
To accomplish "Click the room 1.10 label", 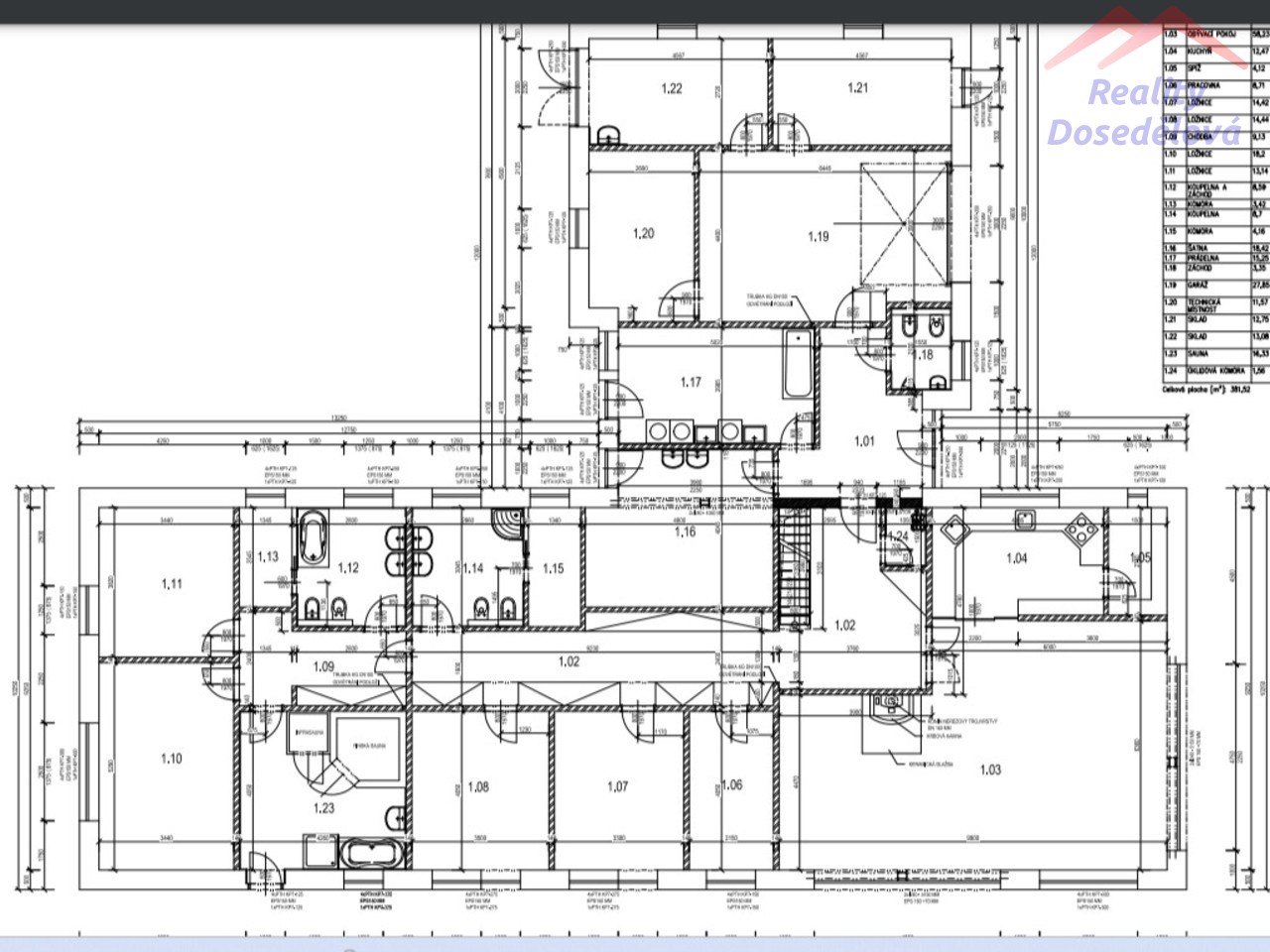I will click(172, 759).
